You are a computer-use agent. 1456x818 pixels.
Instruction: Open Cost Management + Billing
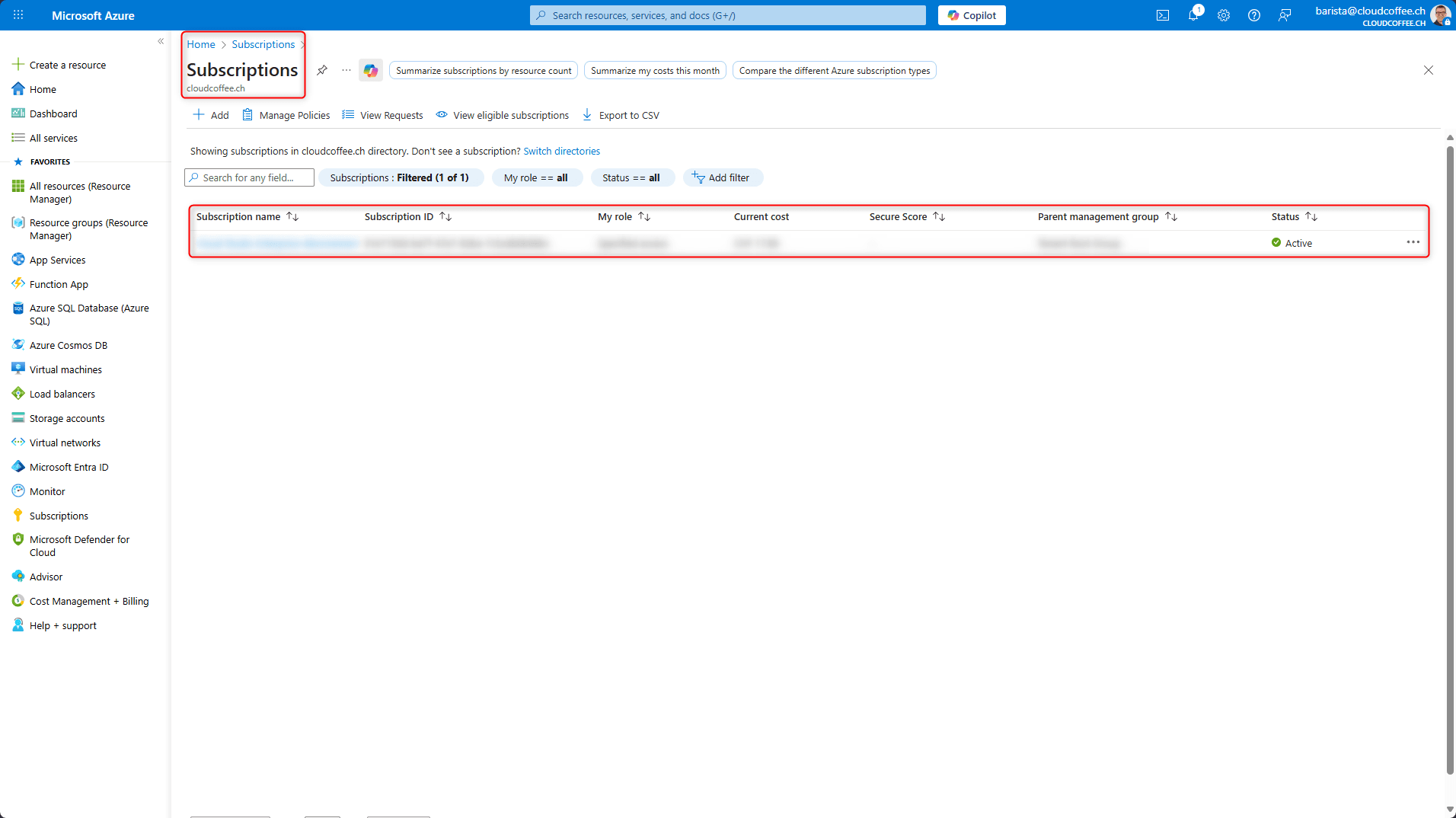(x=89, y=601)
